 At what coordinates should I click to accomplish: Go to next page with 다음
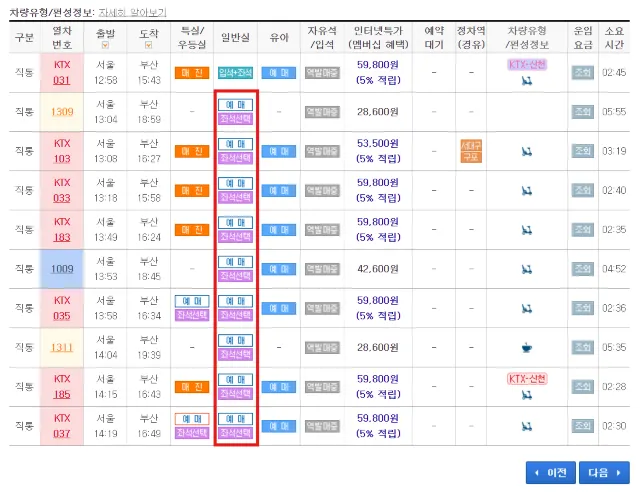tap(603, 472)
